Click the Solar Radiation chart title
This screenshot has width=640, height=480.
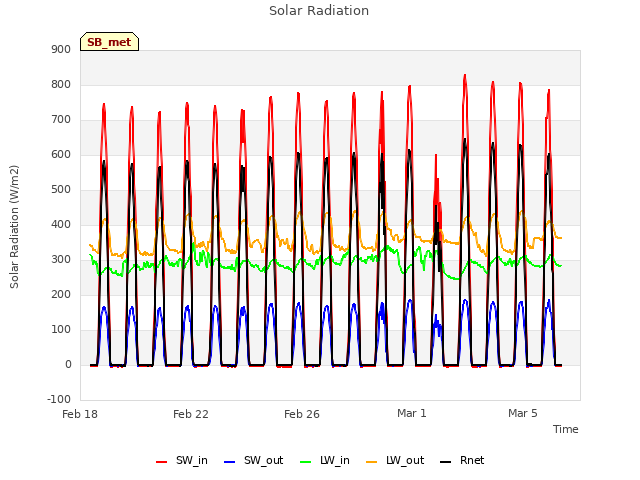pos(319,11)
